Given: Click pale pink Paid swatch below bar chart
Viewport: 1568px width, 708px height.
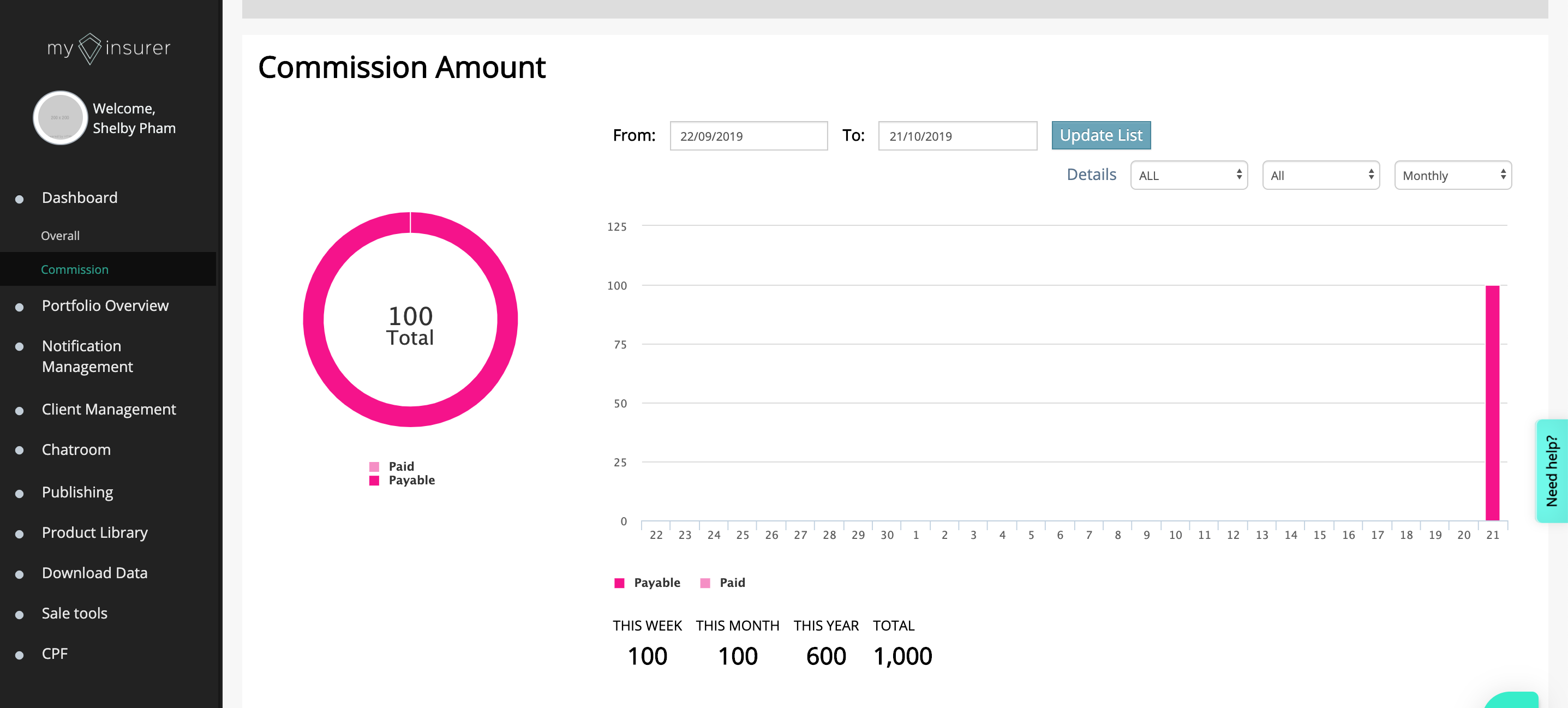Looking at the screenshot, I should pyautogui.click(x=705, y=583).
